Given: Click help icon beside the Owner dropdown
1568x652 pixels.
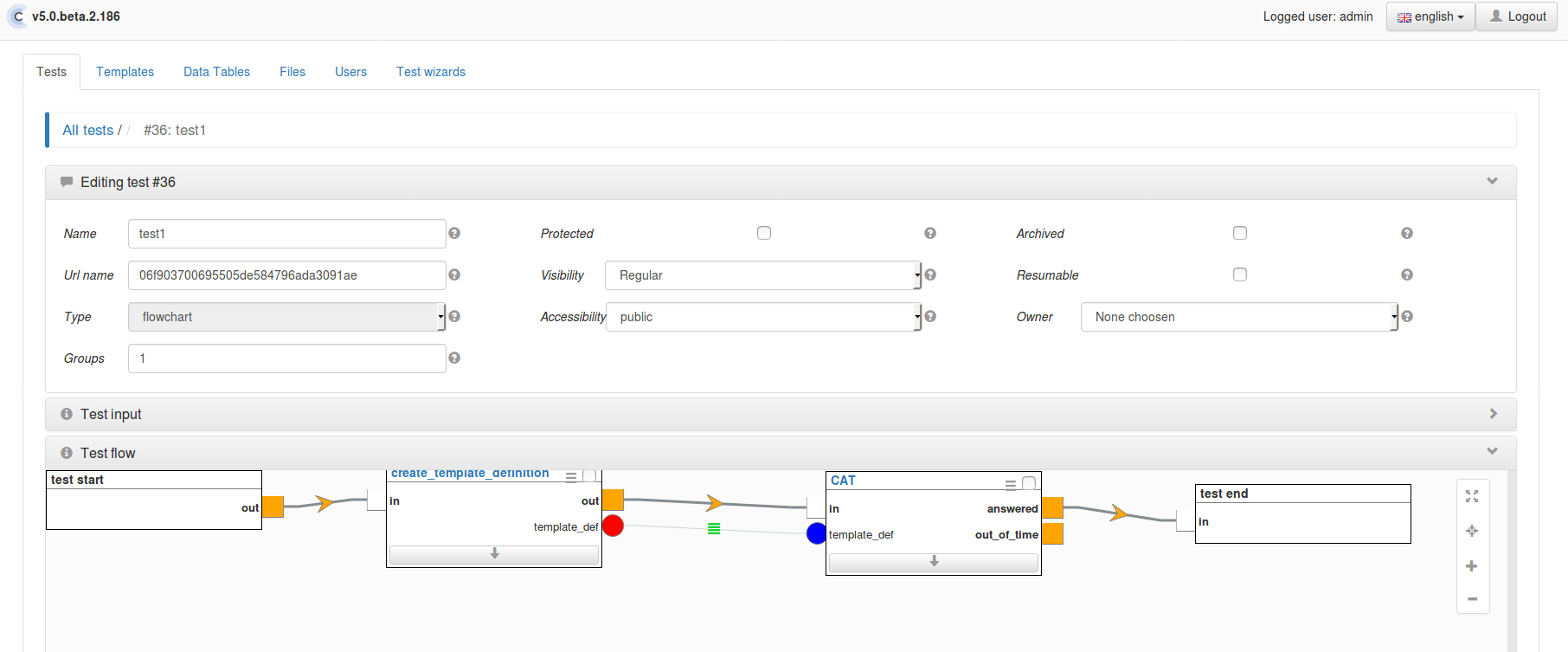Looking at the screenshot, I should pos(1407,316).
